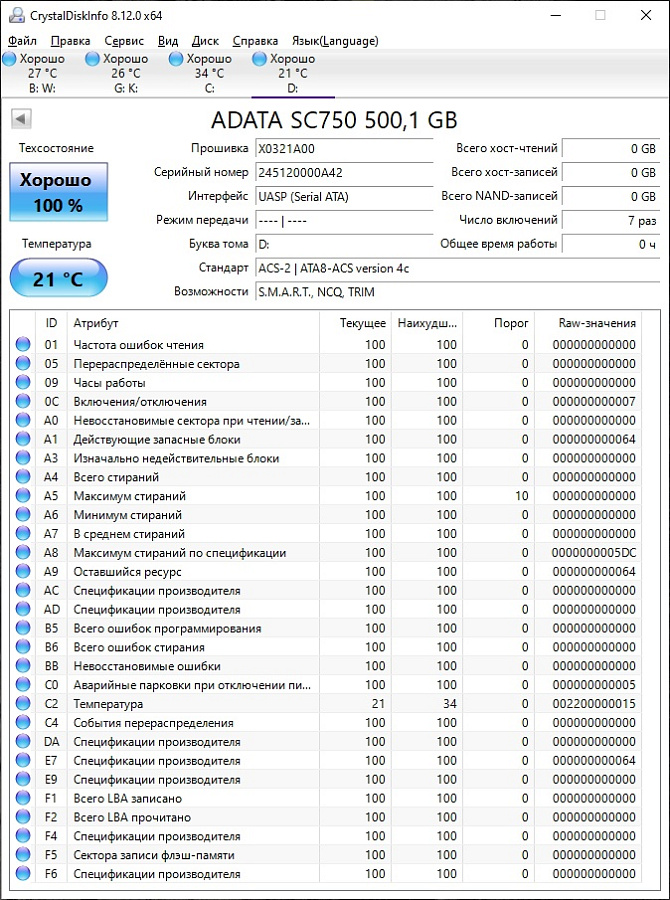Click the CrystalDiskInfo title bar app icon
This screenshot has height=900, width=670.
pyautogui.click(x=17, y=15)
